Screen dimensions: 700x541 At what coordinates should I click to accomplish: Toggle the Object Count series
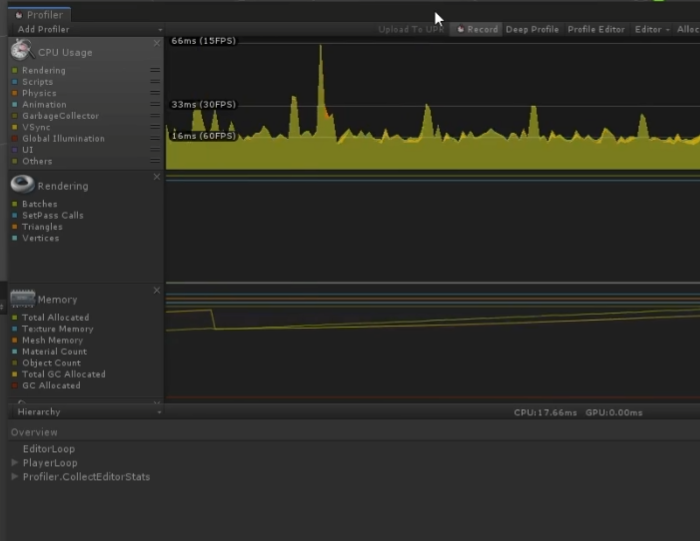[x=15, y=363]
